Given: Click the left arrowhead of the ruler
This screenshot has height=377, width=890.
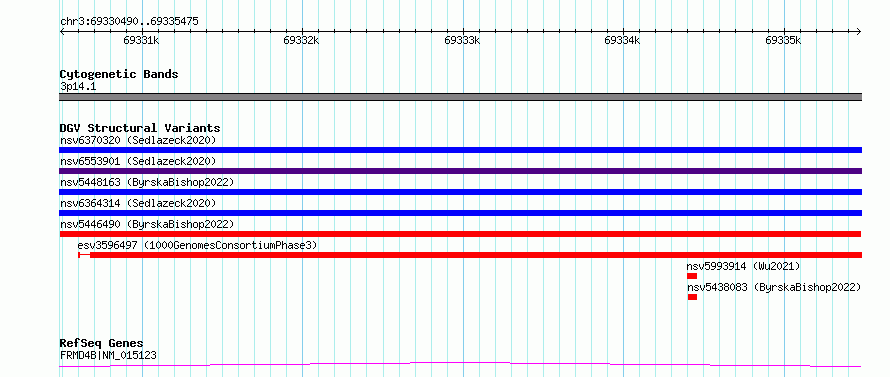Looking at the screenshot, I should (62, 31).
